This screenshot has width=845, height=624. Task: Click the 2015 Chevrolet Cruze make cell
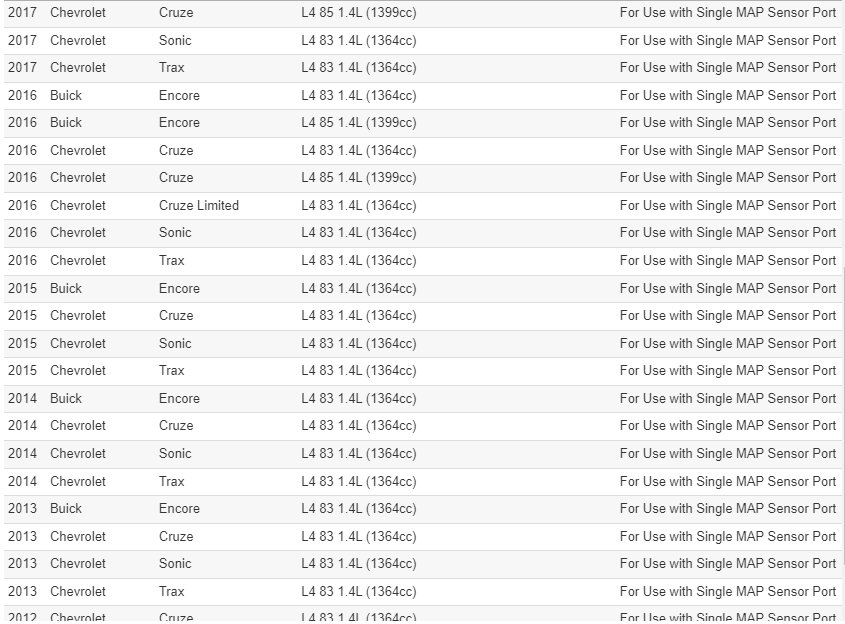click(x=78, y=315)
